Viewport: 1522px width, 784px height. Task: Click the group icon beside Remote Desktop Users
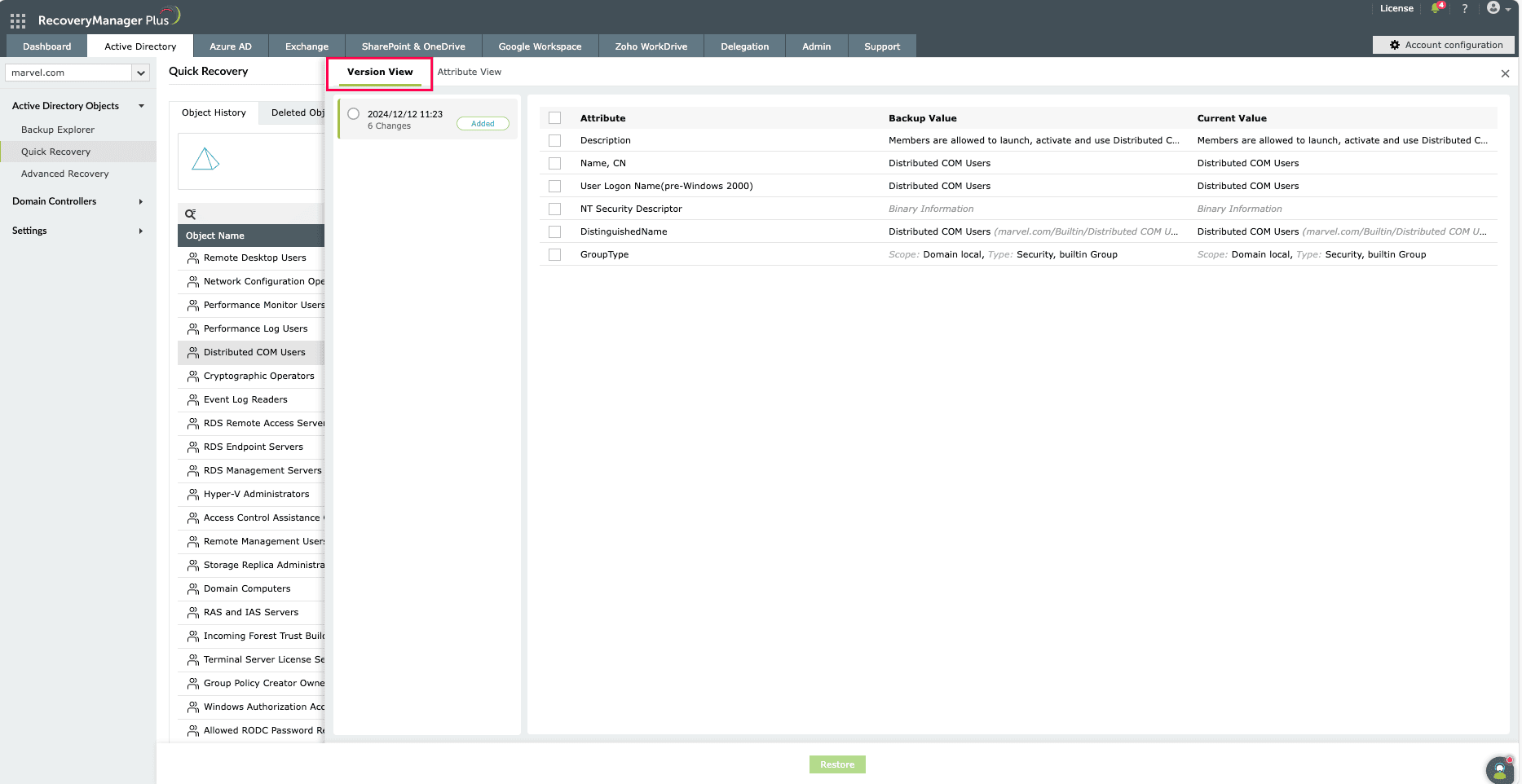click(x=193, y=258)
